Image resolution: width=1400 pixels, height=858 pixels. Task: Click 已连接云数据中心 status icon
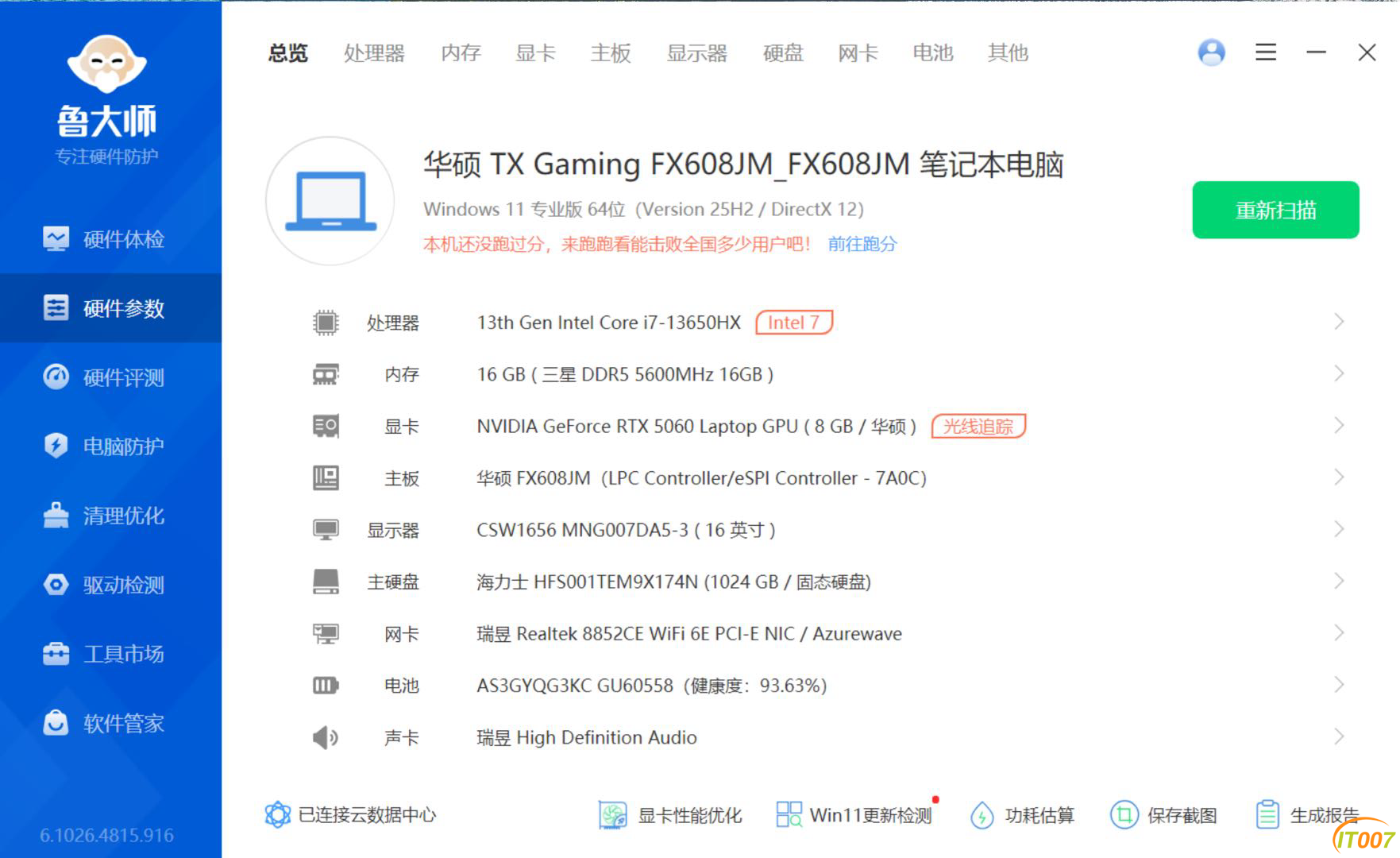(277, 814)
